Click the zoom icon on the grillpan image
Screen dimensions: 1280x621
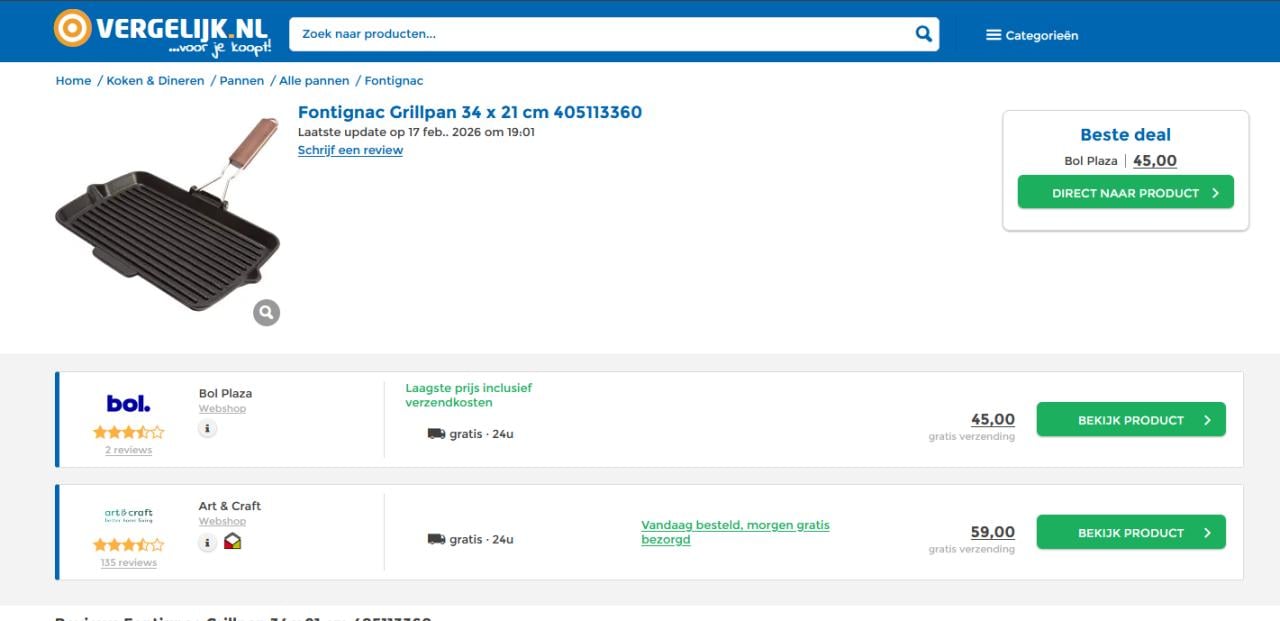266,313
